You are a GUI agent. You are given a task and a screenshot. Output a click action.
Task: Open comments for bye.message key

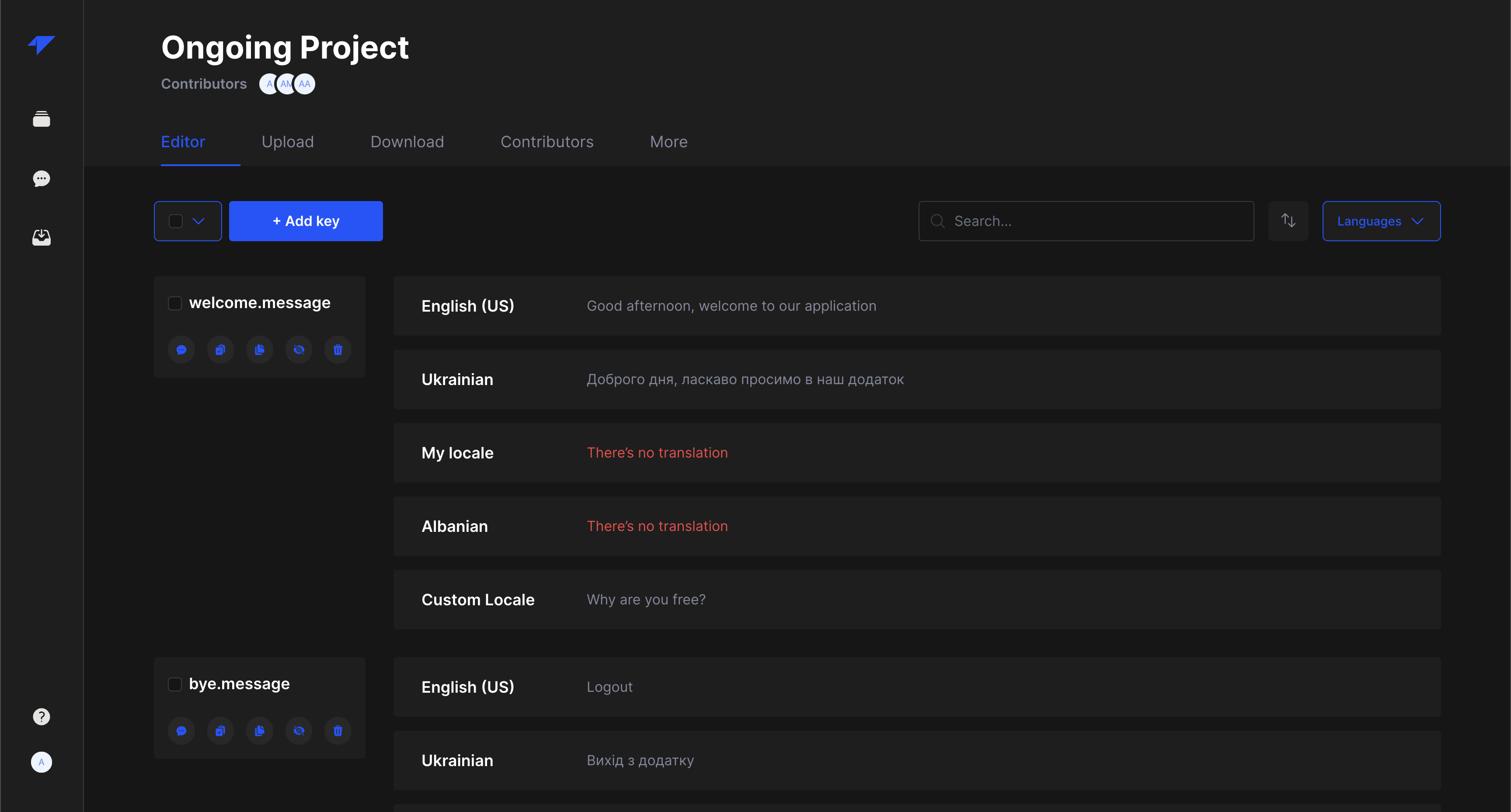coord(181,731)
